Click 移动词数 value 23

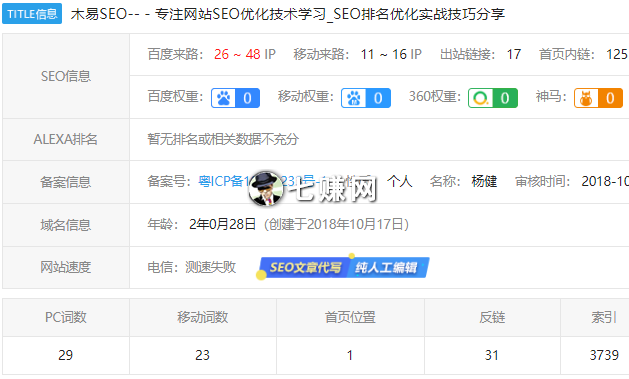(x=203, y=355)
